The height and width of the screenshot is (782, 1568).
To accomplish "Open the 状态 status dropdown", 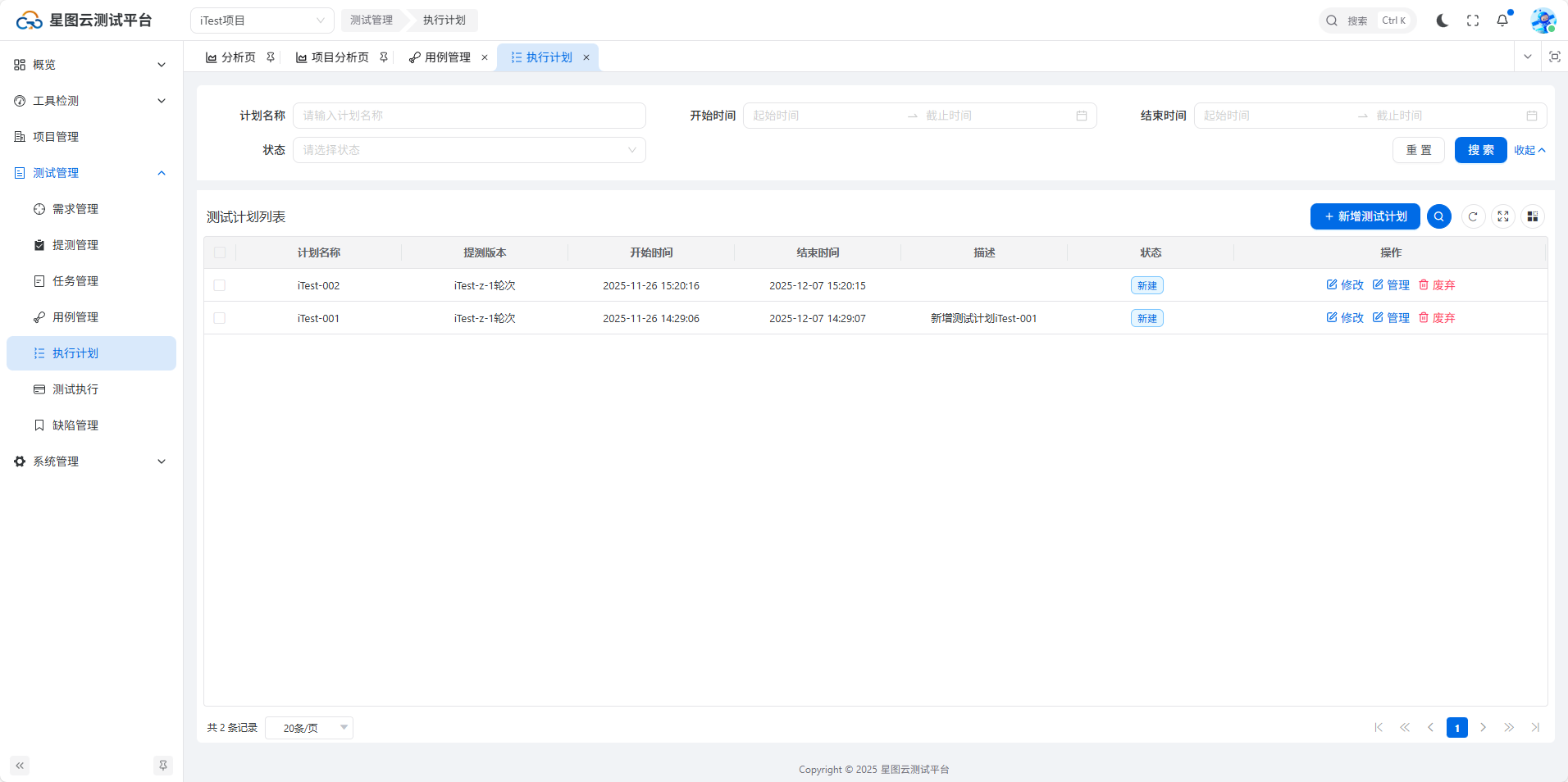I will 469,150.
